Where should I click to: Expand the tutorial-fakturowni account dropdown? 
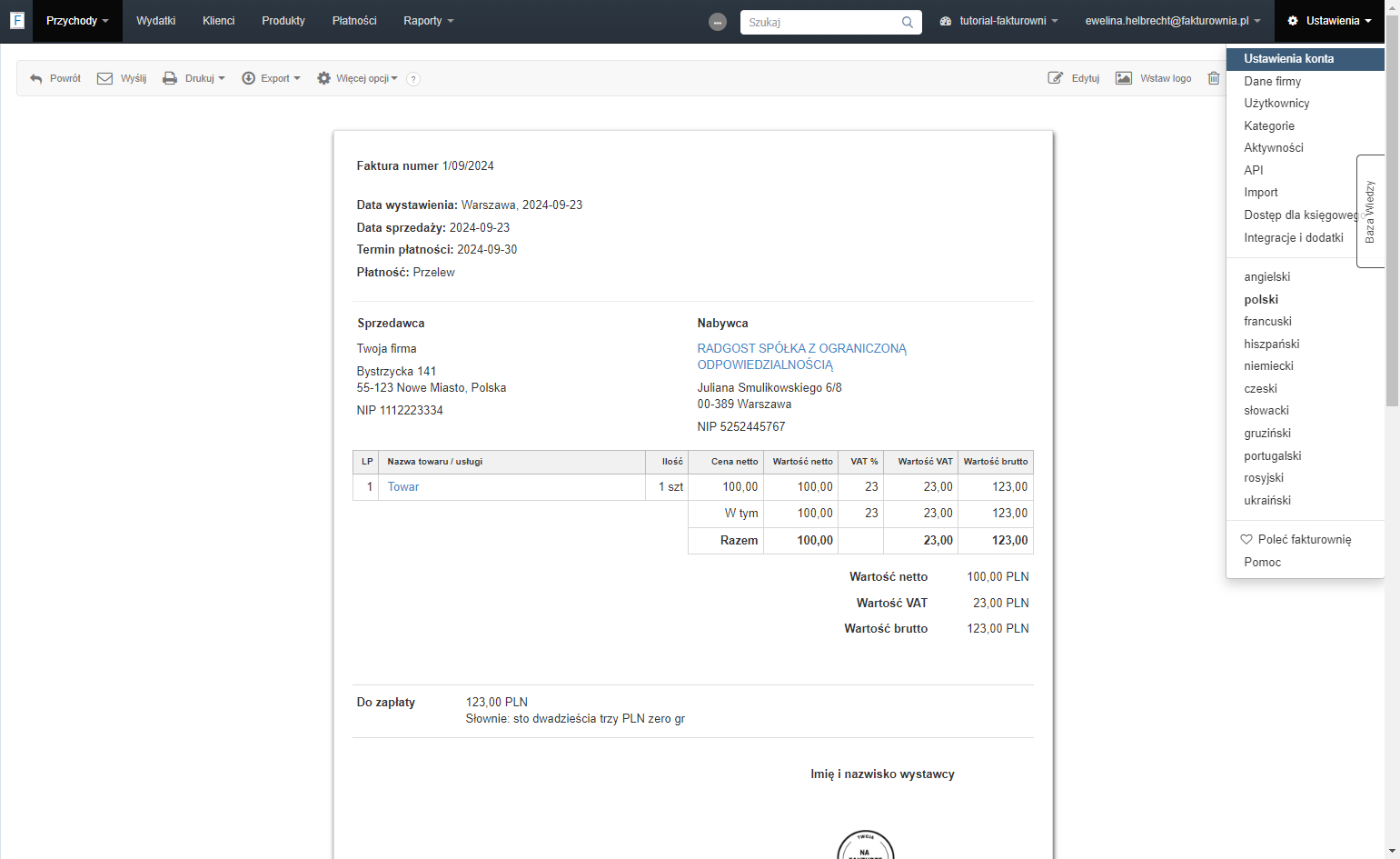click(x=998, y=21)
